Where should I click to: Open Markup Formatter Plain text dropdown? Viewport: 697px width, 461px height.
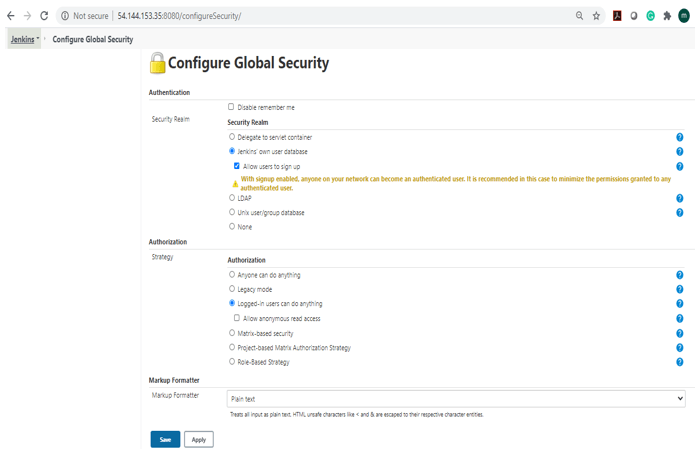pos(456,399)
